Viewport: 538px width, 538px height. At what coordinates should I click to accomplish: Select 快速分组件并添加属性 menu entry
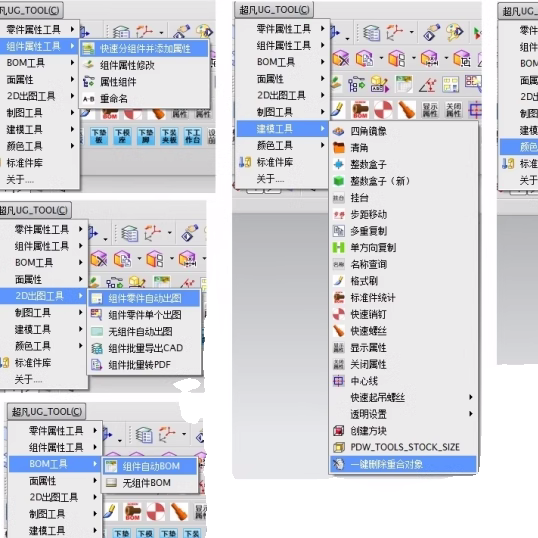pyautogui.click(x=144, y=48)
